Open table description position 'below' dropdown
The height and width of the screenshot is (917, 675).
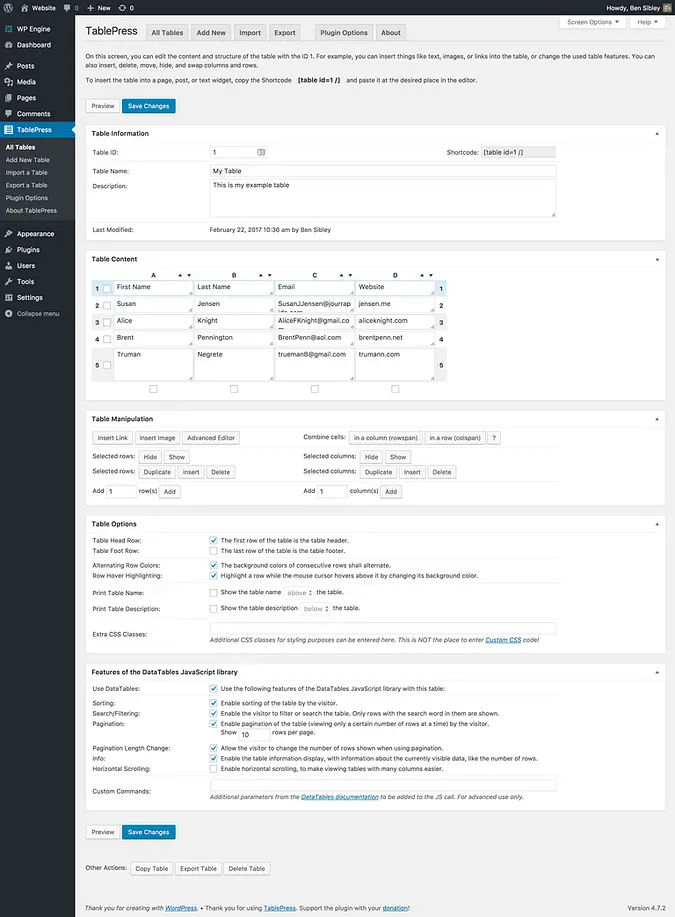pyautogui.click(x=316, y=609)
